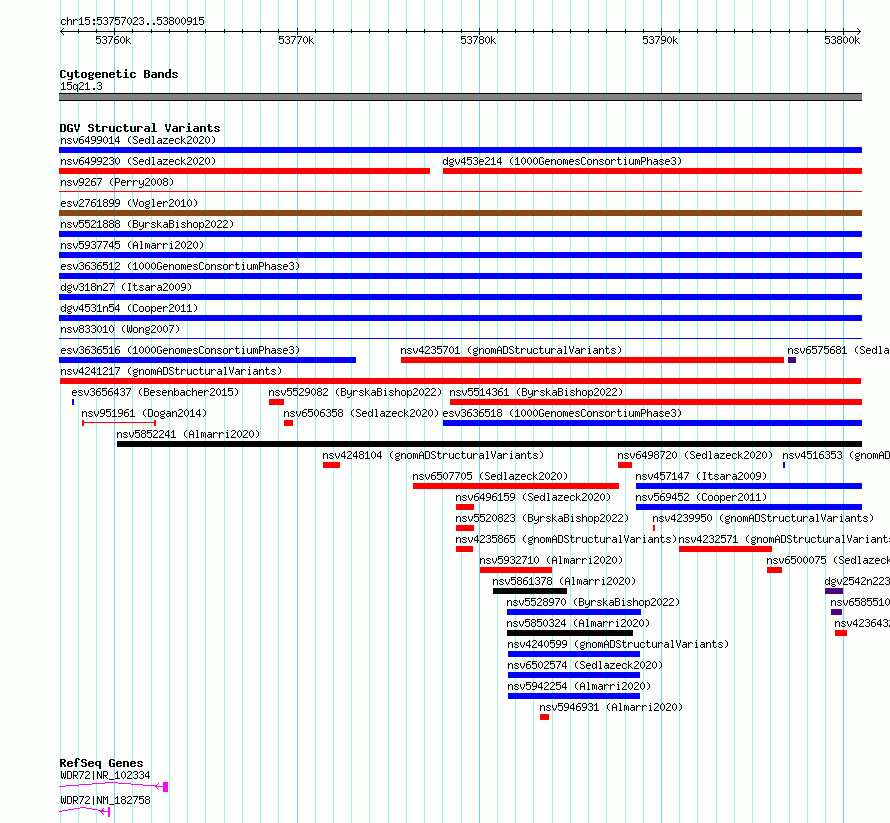This screenshot has width=890, height=823.
Task: Click the nsv6498720 (Sedlazeck2020) label
Action: point(695,455)
